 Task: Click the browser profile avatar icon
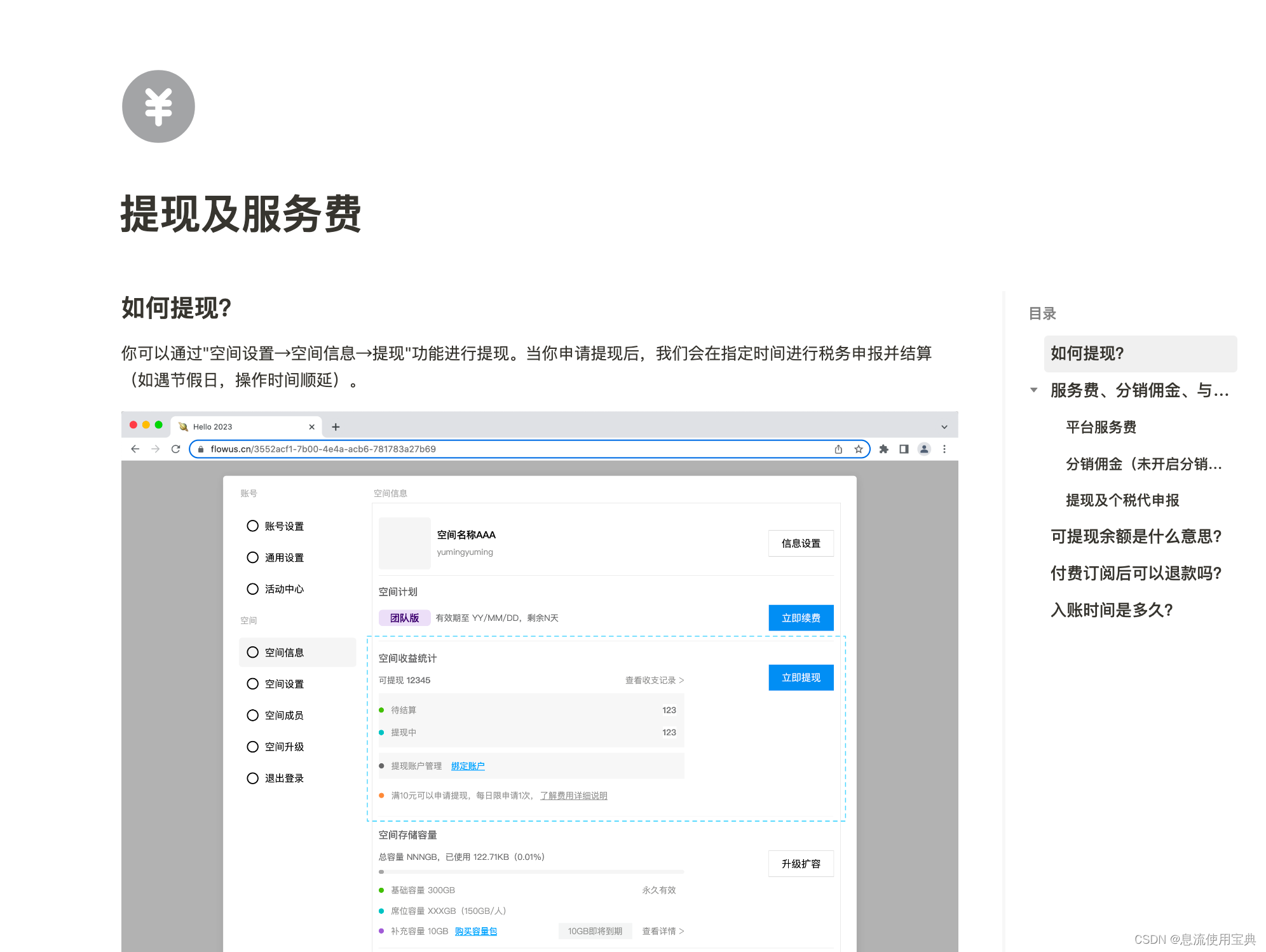(x=924, y=449)
